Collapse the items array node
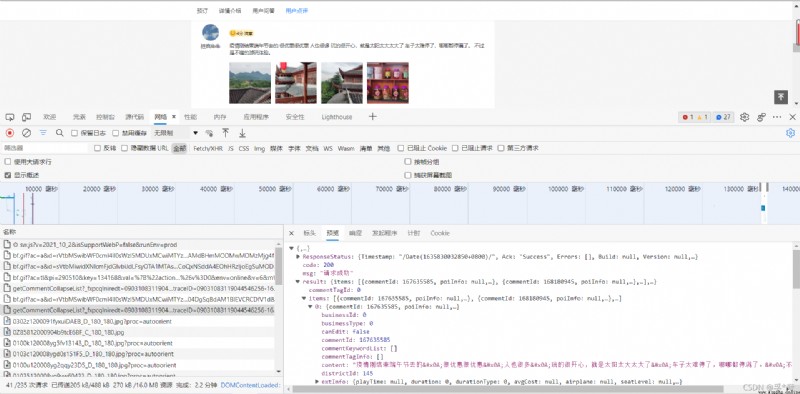The height and width of the screenshot is (394, 800). [x=305, y=299]
